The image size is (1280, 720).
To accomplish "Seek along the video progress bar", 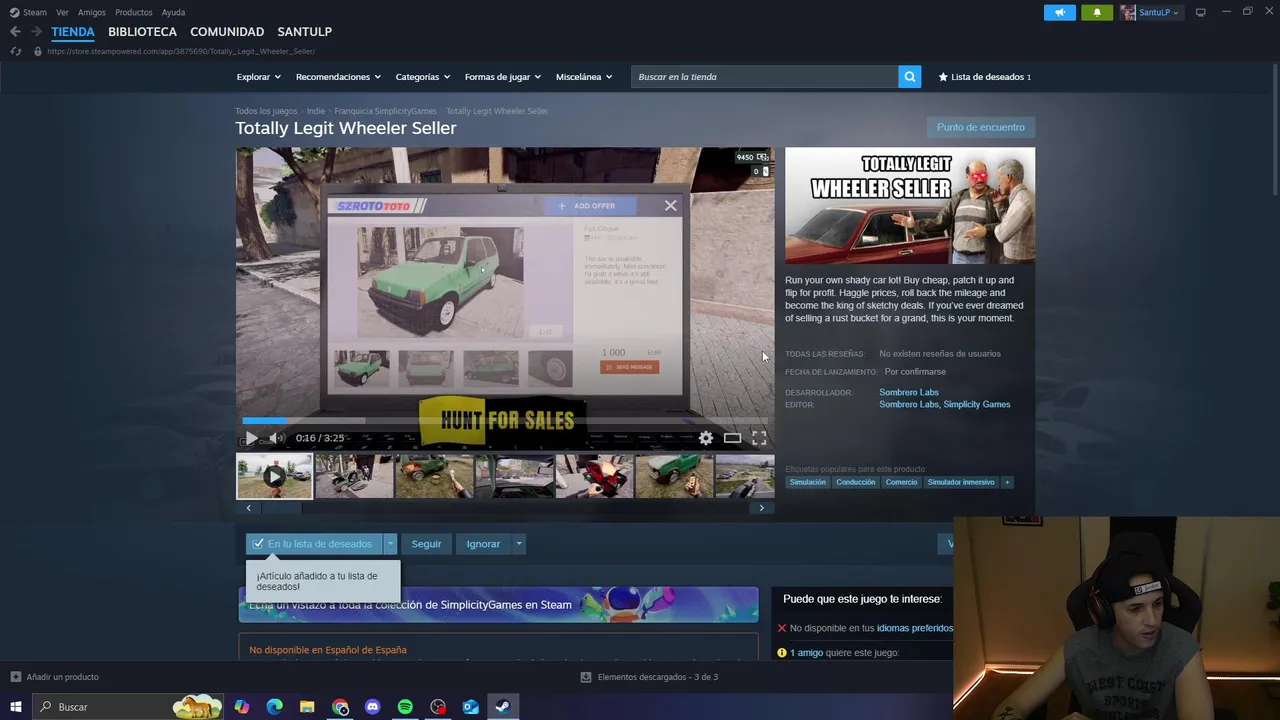I will coord(505,421).
